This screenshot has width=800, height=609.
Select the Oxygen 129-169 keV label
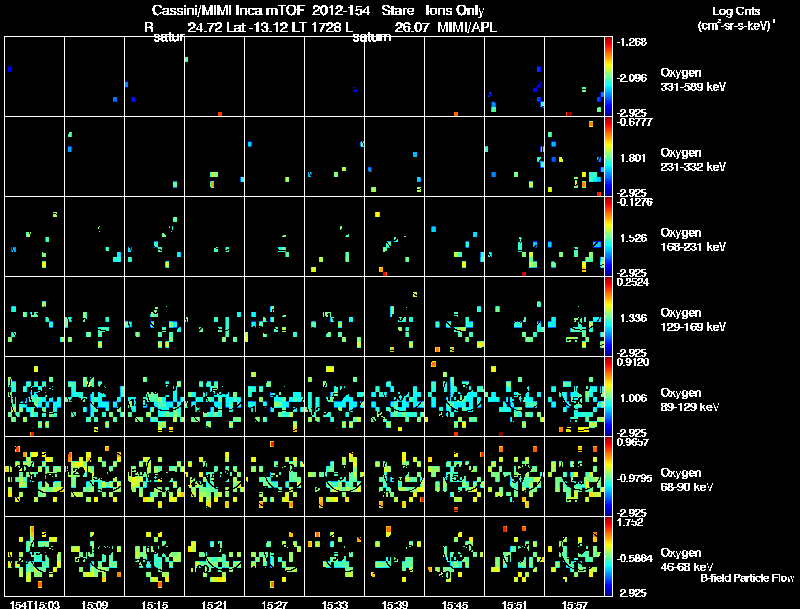(x=693, y=319)
